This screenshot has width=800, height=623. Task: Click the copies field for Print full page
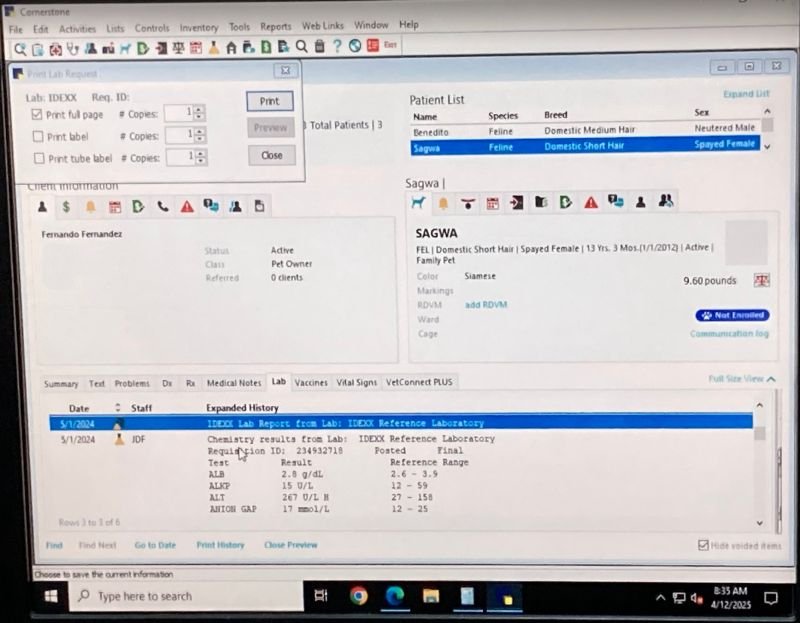[179, 113]
